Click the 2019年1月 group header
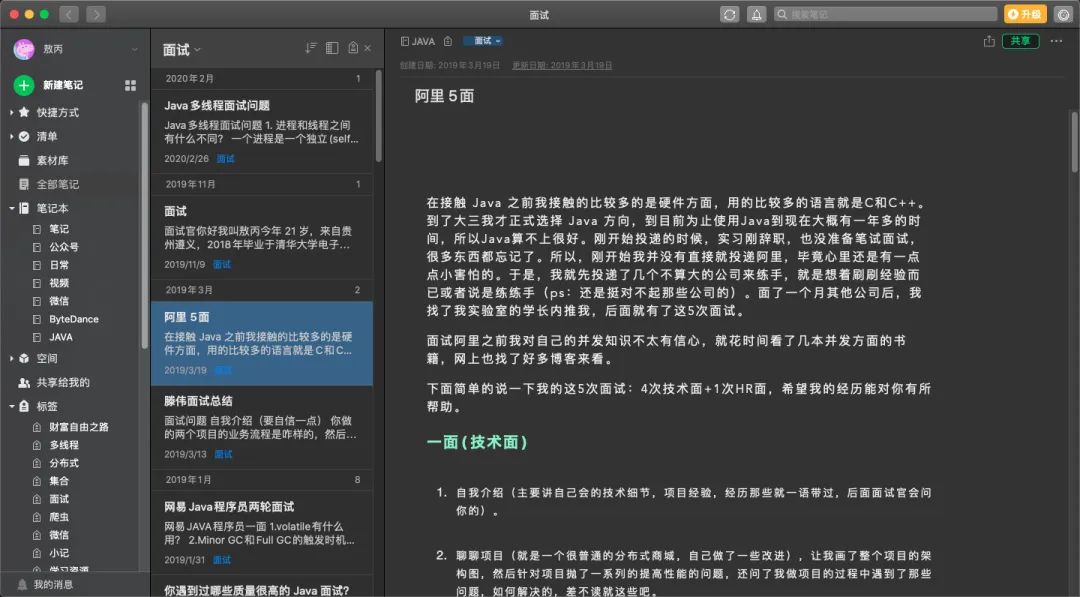 pos(262,480)
